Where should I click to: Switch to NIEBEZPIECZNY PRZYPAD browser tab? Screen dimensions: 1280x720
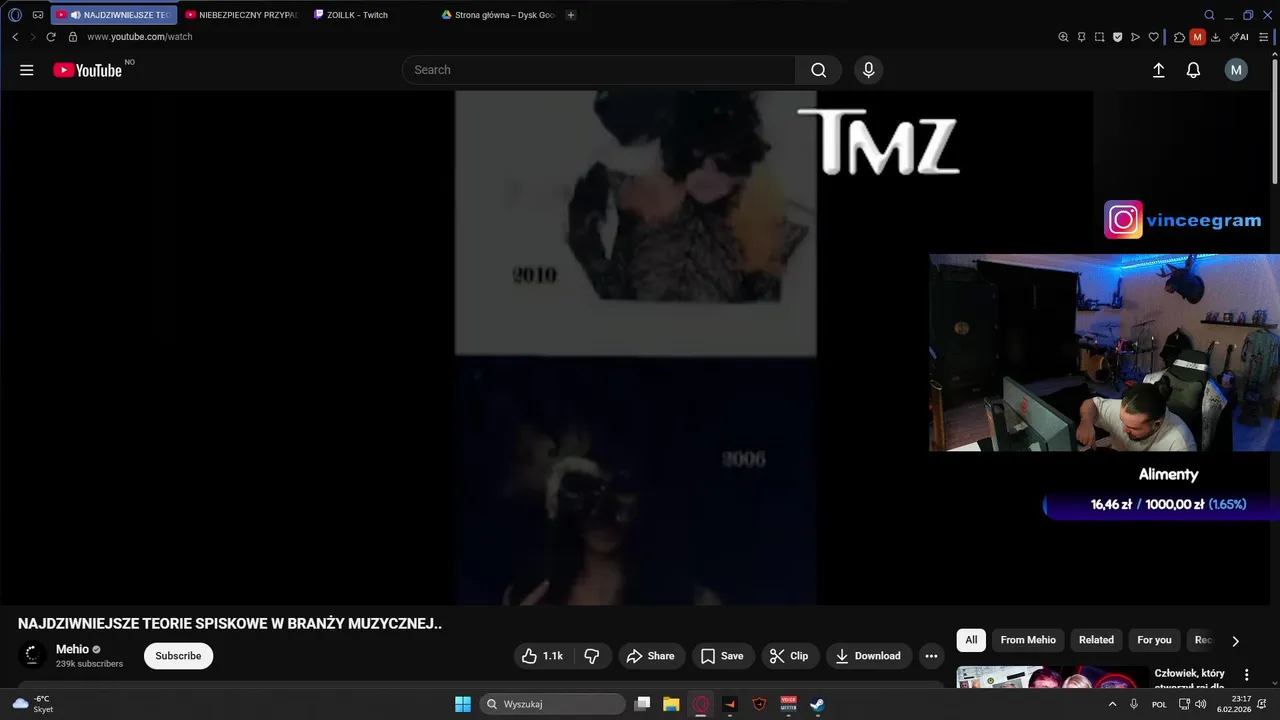pos(240,15)
